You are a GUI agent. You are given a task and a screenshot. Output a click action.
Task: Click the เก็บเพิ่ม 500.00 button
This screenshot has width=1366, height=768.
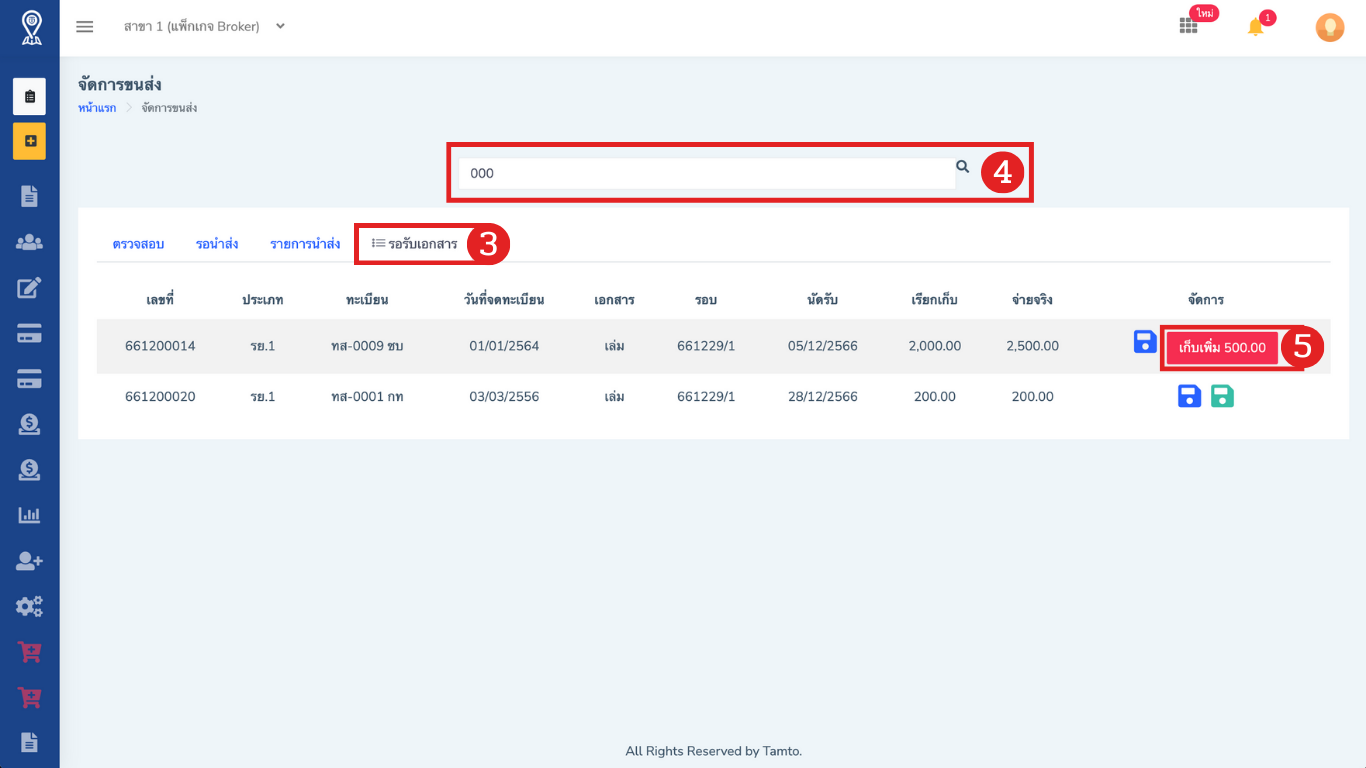(x=1222, y=347)
